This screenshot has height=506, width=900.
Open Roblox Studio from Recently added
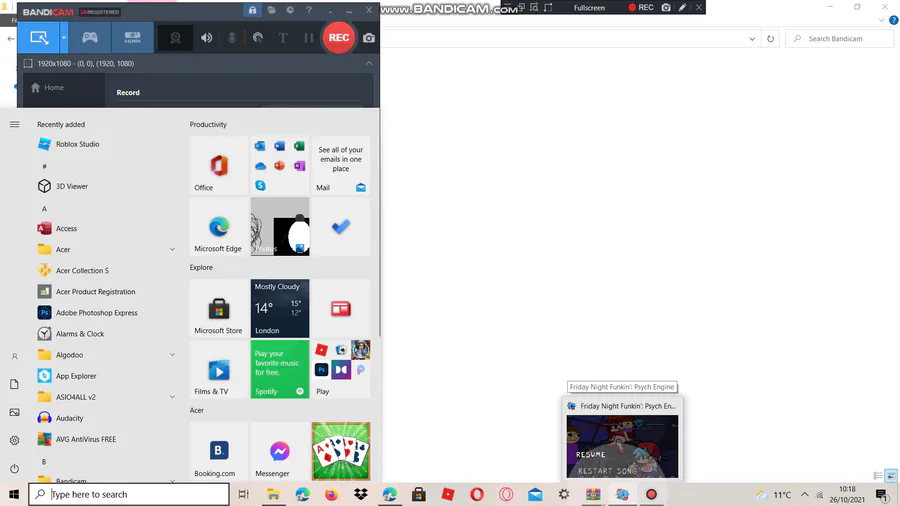pyautogui.click(x=77, y=144)
